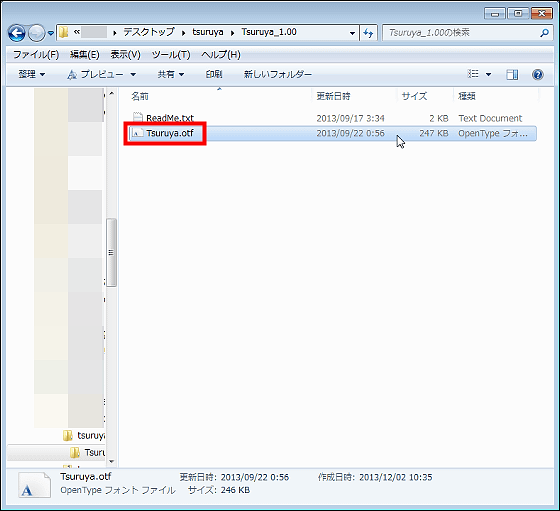Jump to the tsuruya breadcrumb folder
Image resolution: width=560 pixels, height=511 pixels.
click(x=208, y=32)
